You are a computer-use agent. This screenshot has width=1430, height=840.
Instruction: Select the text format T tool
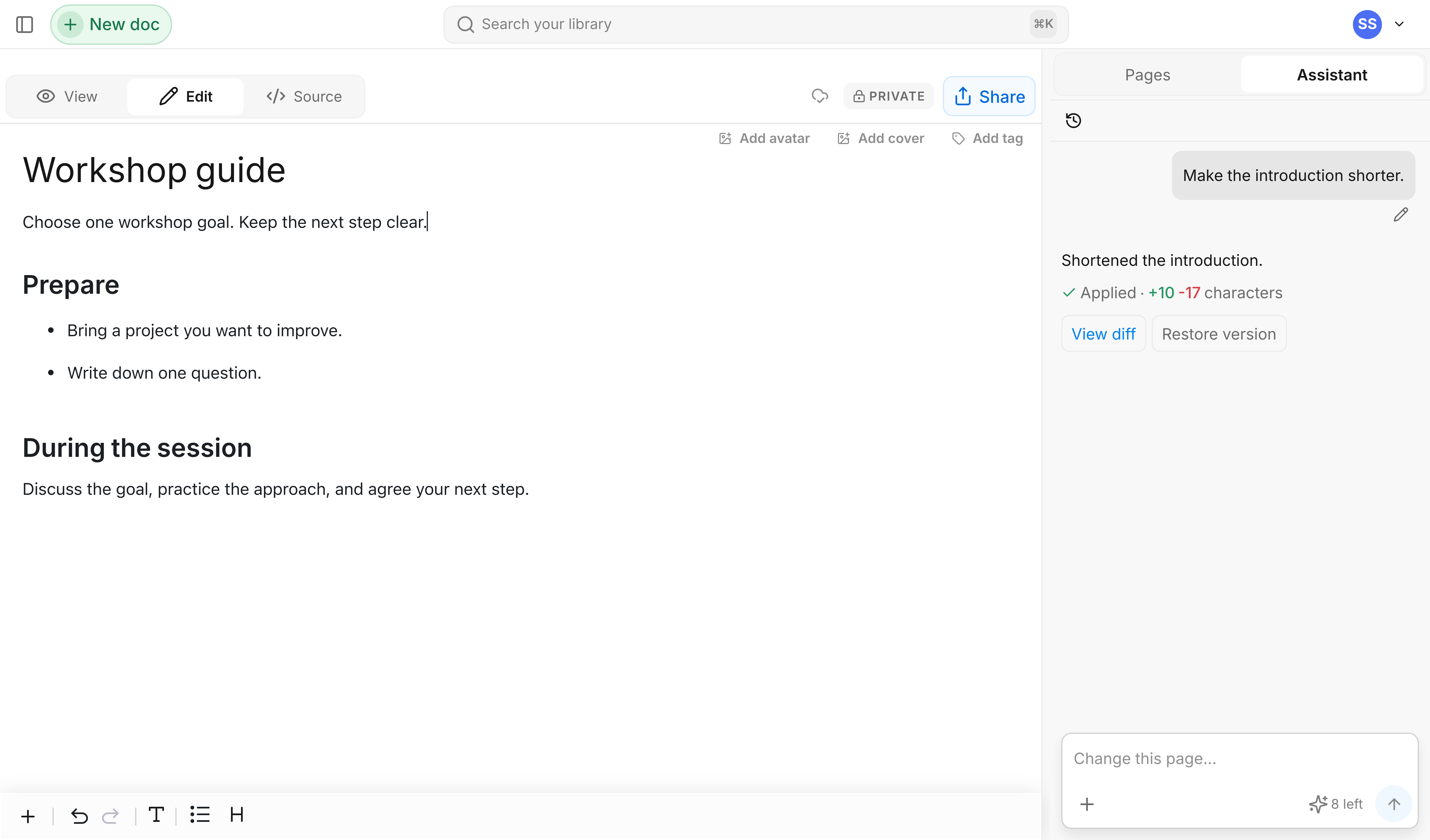click(x=156, y=815)
